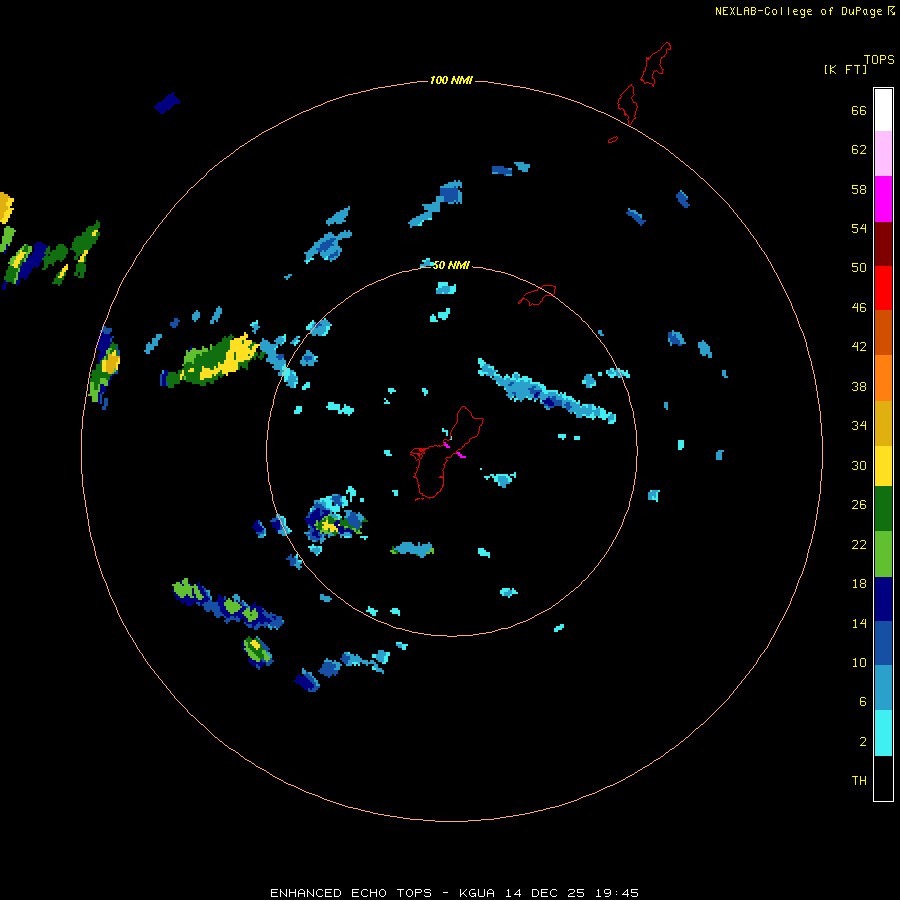Click the legend value "62"

[x=859, y=150]
